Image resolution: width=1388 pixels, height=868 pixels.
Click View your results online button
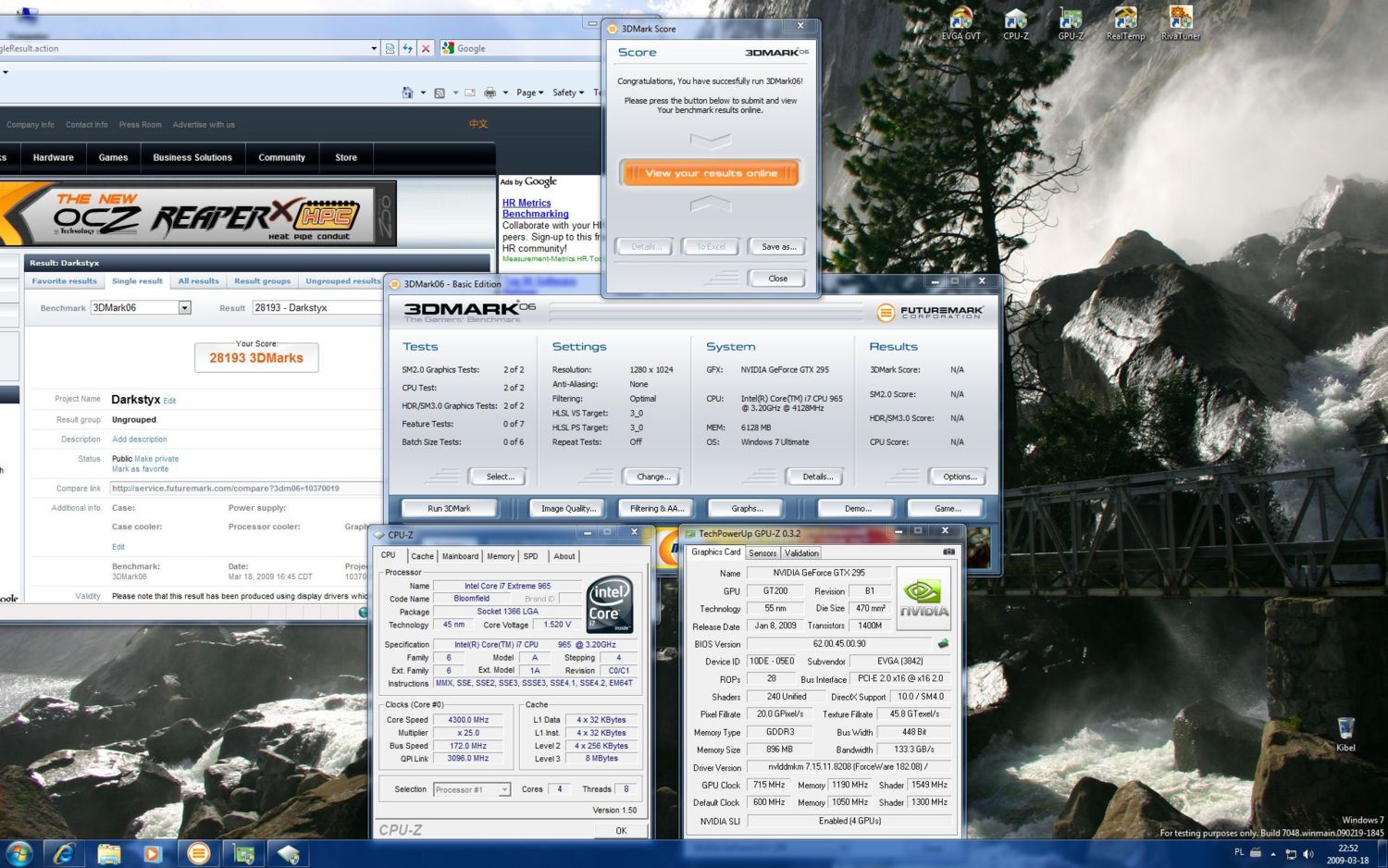(711, 173)
